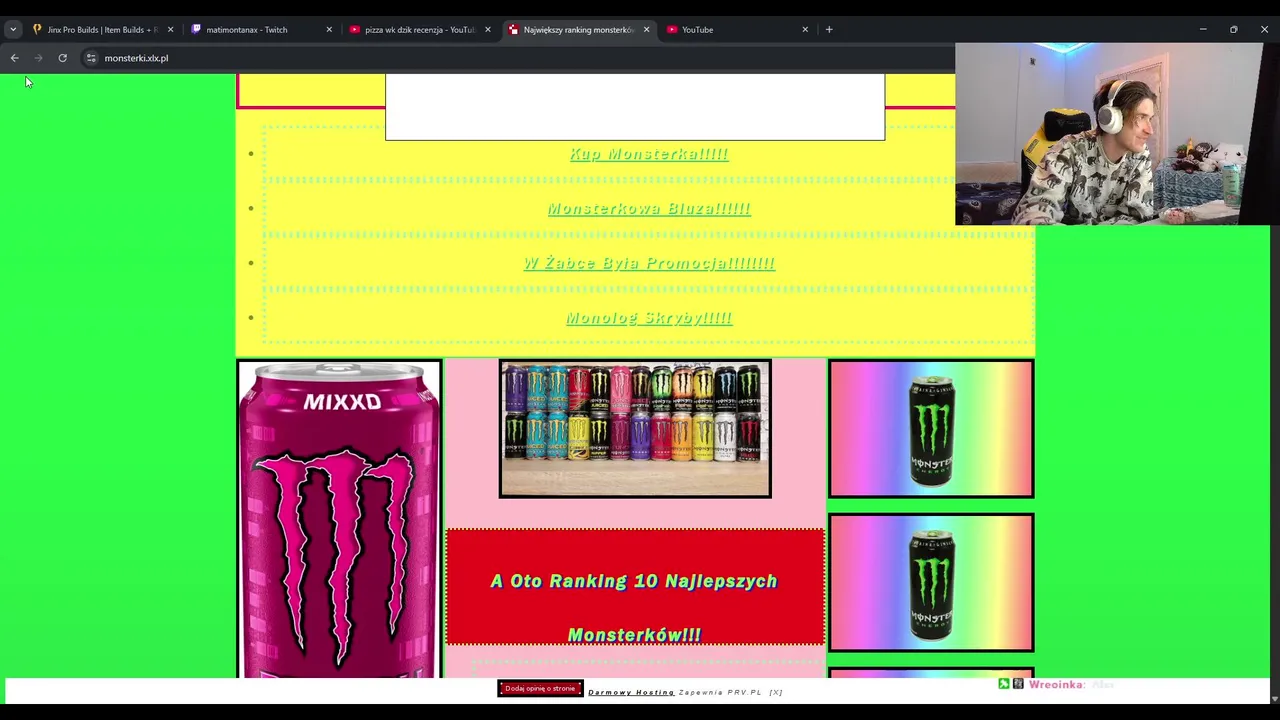This screenshot has height=720, width=1280.
Task: Go back to the previous page
Action: pyautogui.click(x=14, y=58)
